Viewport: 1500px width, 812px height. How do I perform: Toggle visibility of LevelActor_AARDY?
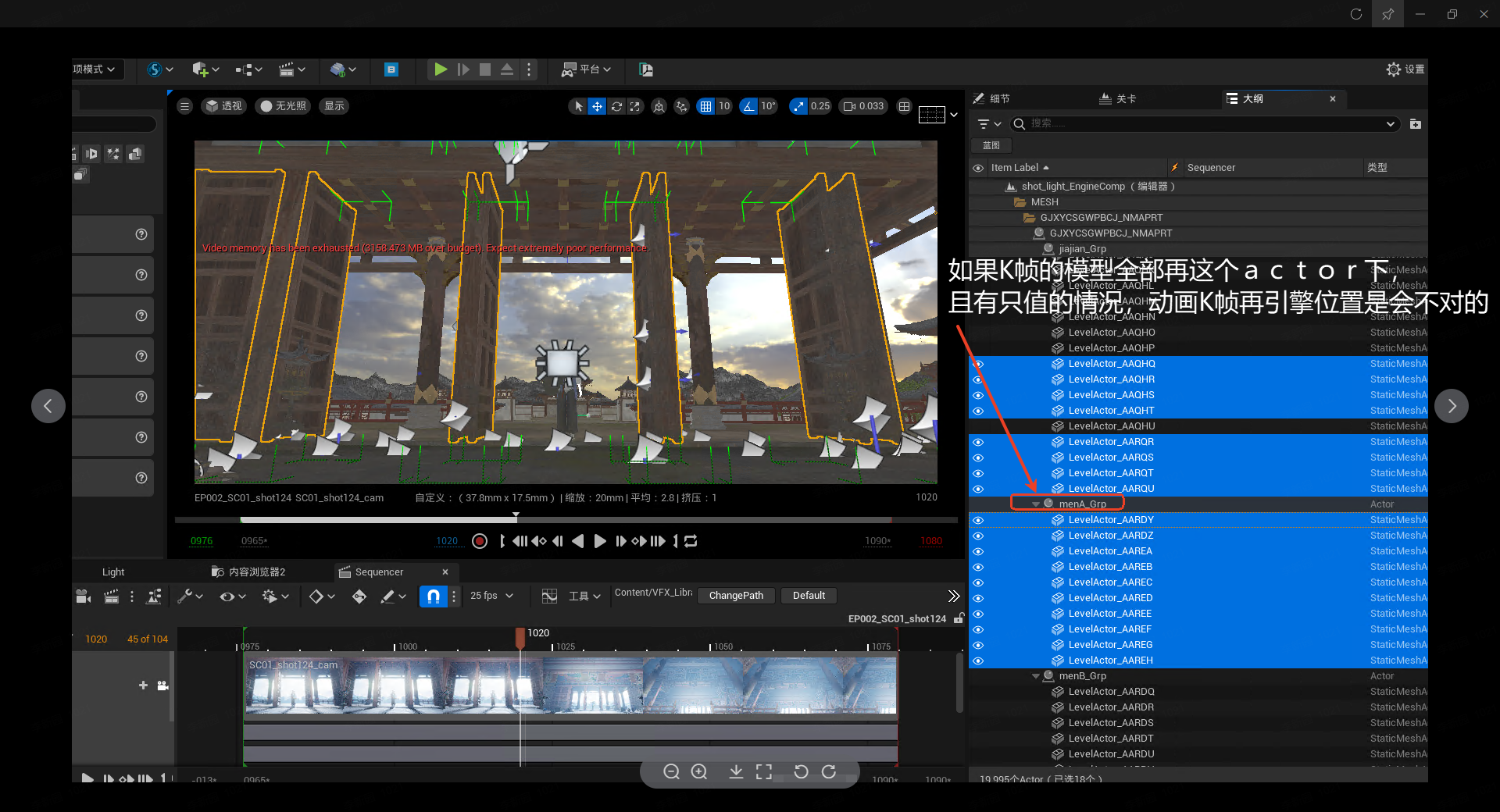(978, 520)
